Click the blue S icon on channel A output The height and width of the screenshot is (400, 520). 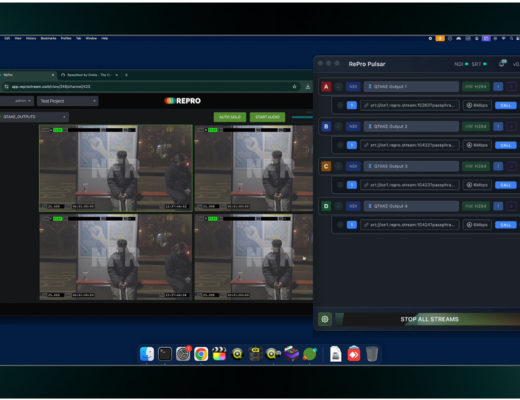(x=352, y=105)
